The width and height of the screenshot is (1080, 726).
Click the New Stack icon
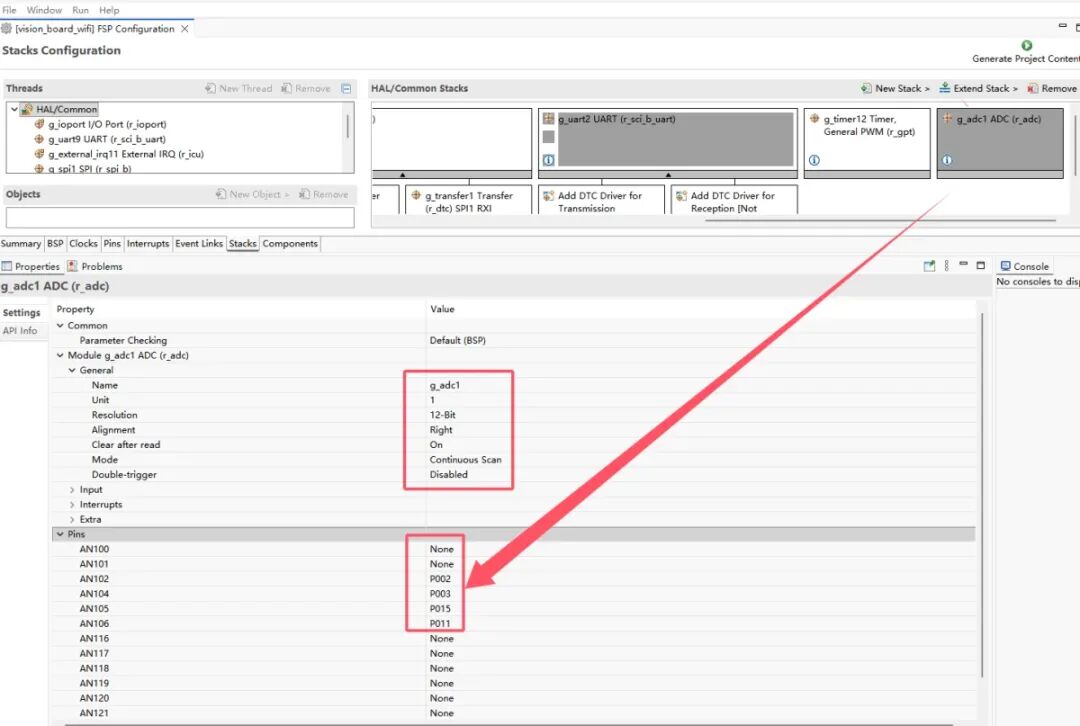867,88
